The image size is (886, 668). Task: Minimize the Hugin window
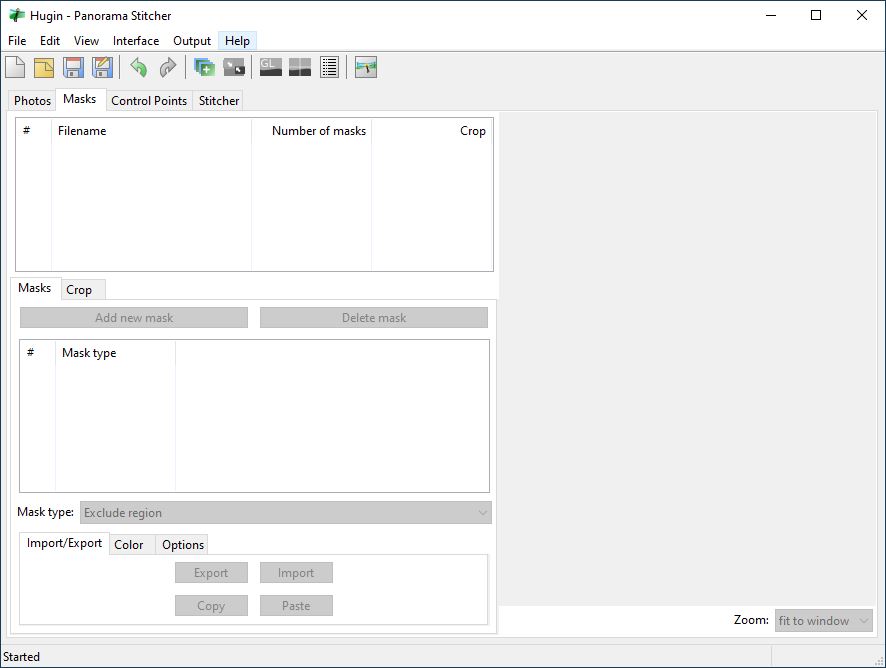771,15
